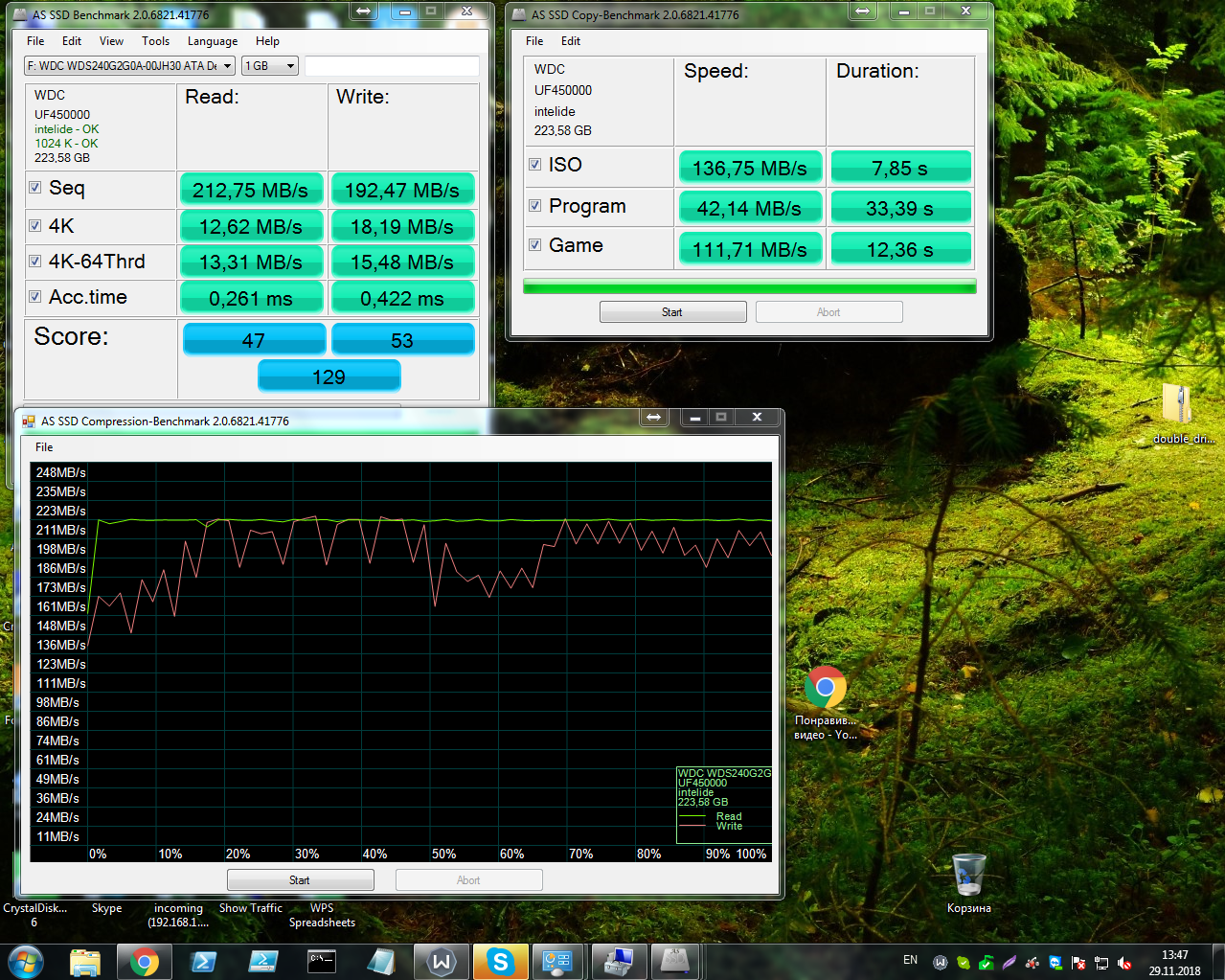Open the 1 GB test size dropdown
Image resolution: width=1225 pixels, height=980 pixels.
tap(270, 66)
